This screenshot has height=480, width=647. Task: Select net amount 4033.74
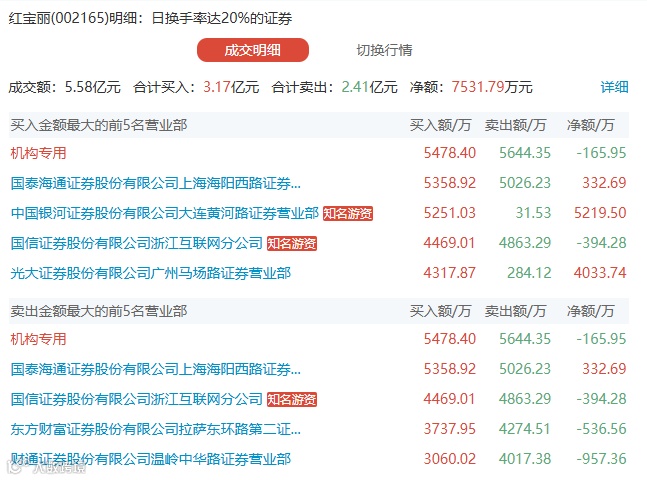pyautogui.click(x=600, y=273)
